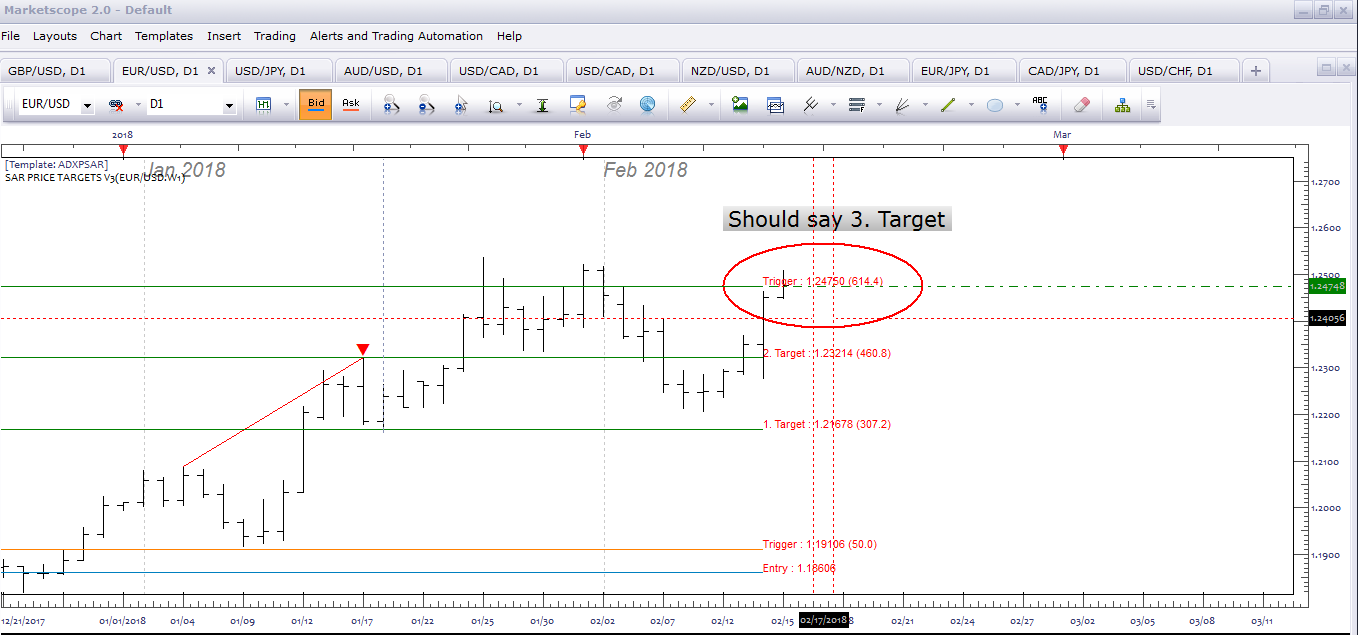Select the cursor zoom pointer tool

[460, 104]
